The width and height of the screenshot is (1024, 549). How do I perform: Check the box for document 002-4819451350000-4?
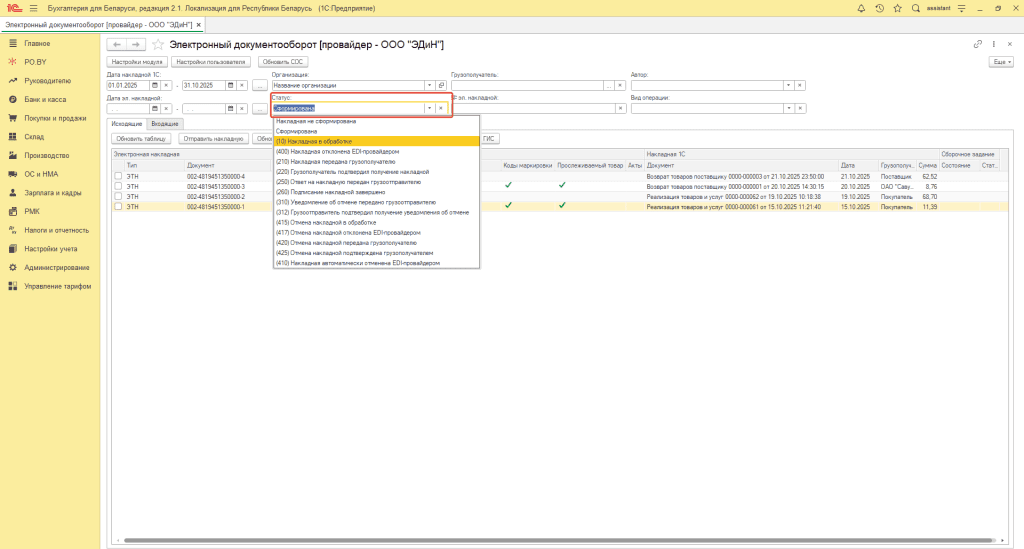(118, 176)
